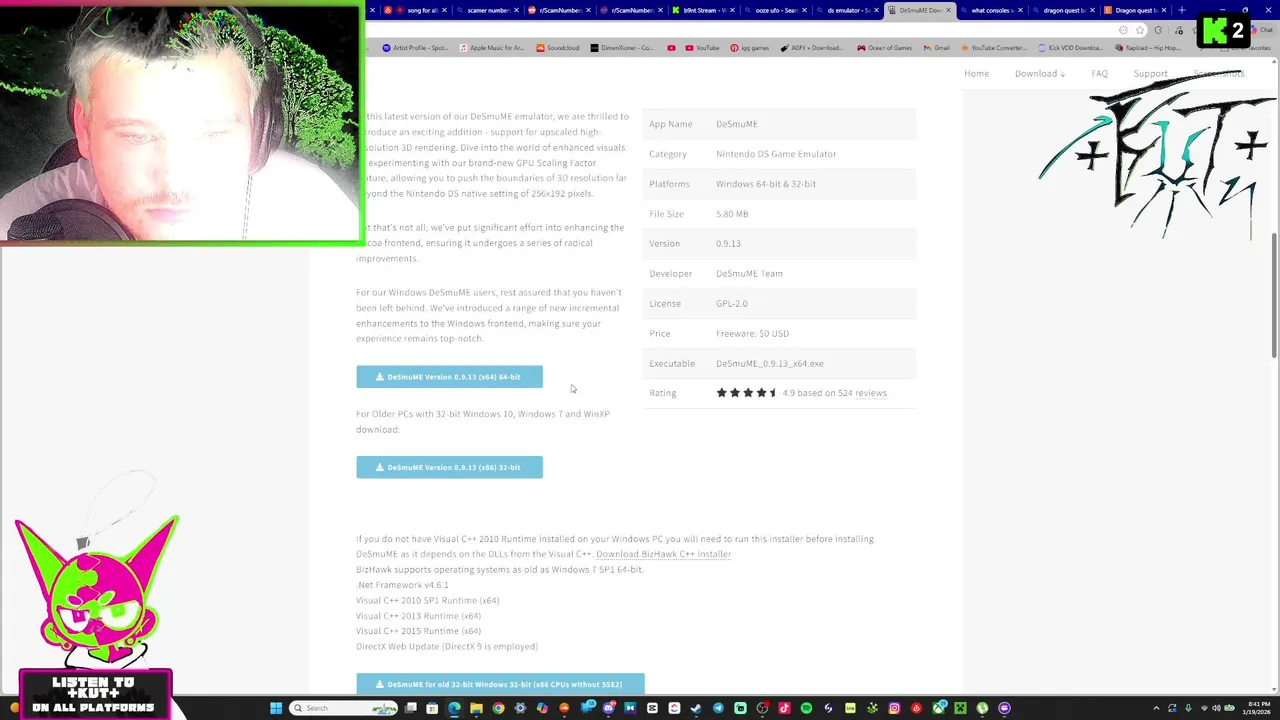
Task: Open Task View from the taskbar
Action: (x=410, y=708)
